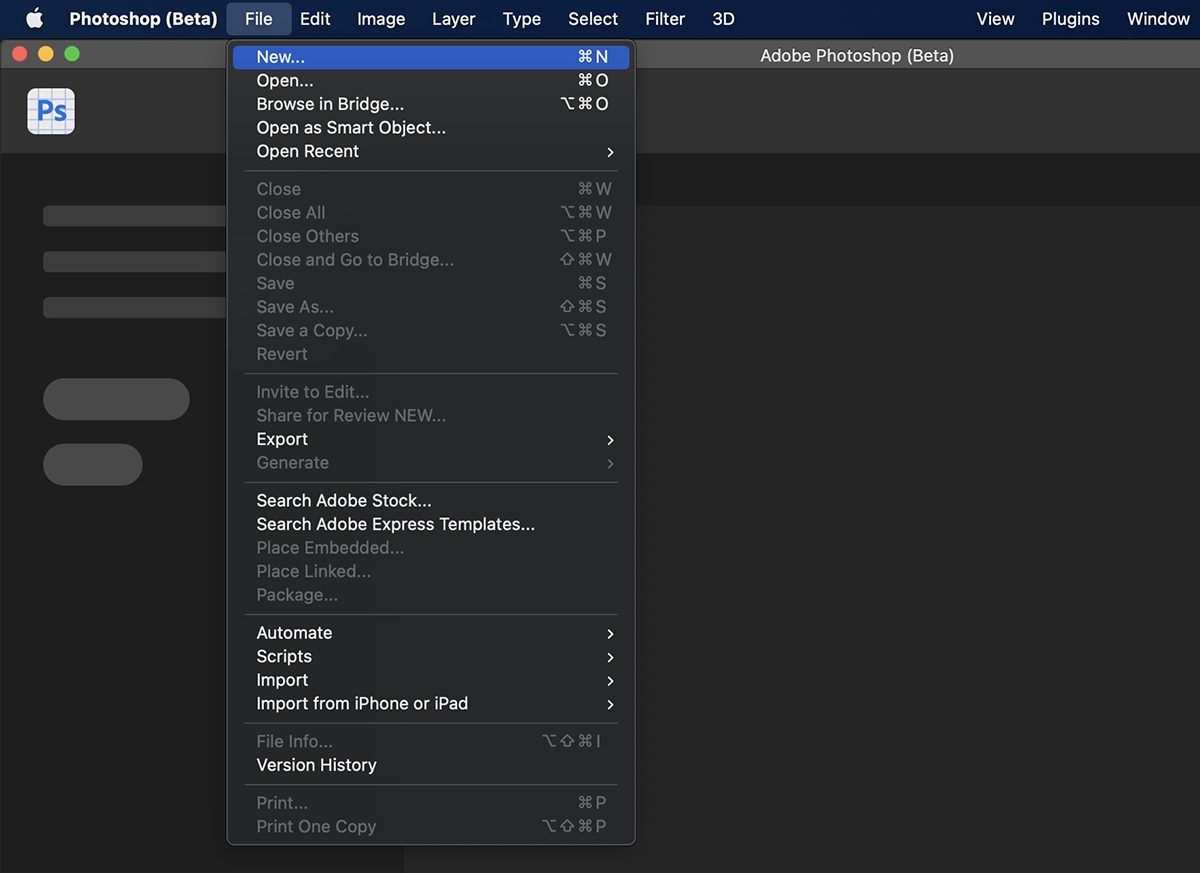Viewport: 1200px width, 873px height.
Task: Open the Type menu
Action: click(x=521, y=18)
